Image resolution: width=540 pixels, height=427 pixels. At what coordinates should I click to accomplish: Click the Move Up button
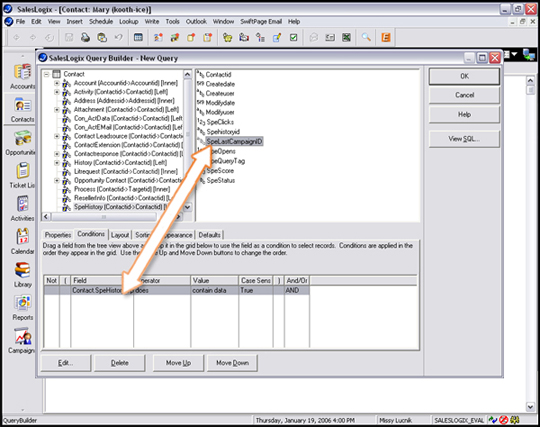[178, 363]
